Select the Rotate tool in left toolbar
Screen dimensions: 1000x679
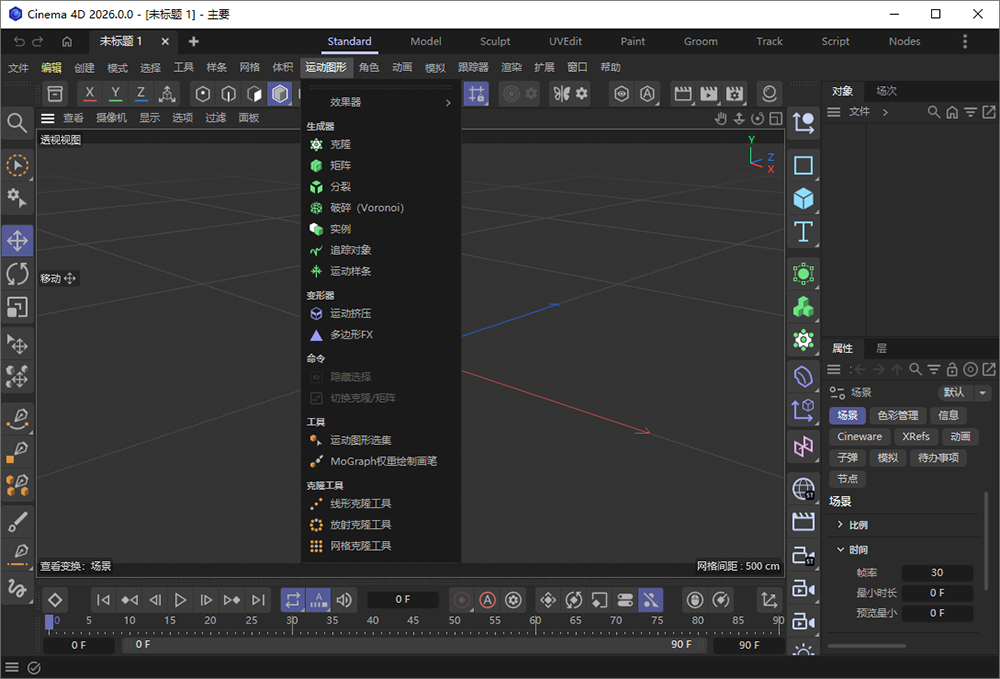(x=18, y=273)
